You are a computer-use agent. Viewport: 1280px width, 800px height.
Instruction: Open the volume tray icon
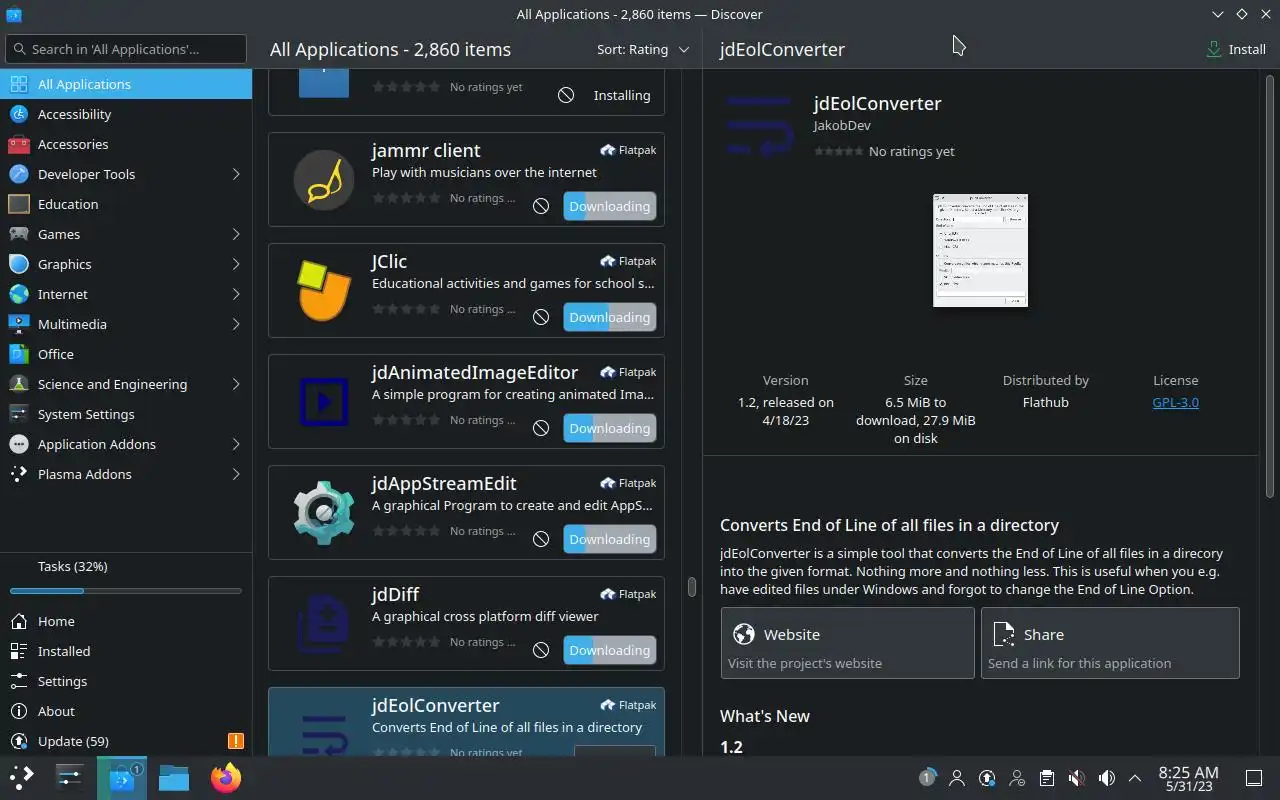[1106, 778]
